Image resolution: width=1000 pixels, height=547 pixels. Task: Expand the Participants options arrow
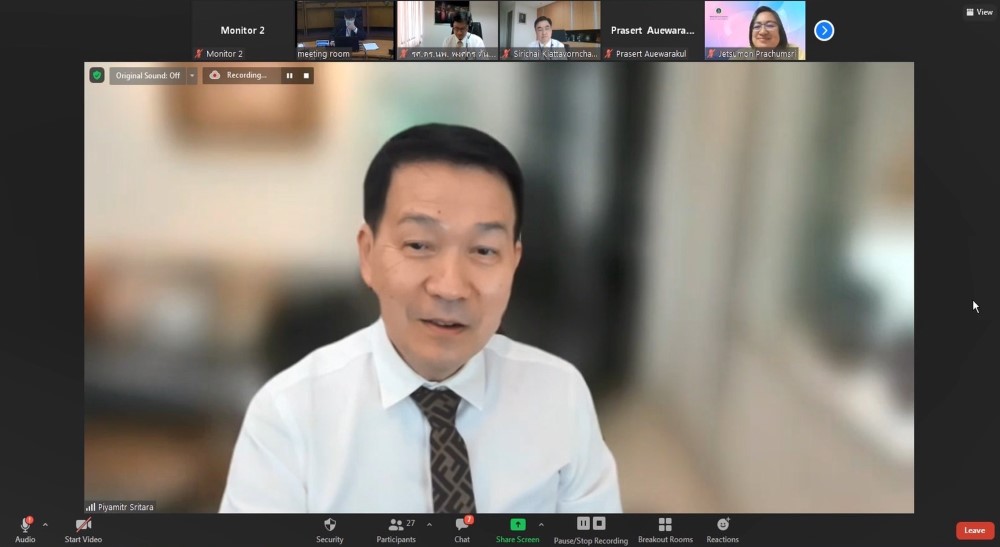point(429,524)
